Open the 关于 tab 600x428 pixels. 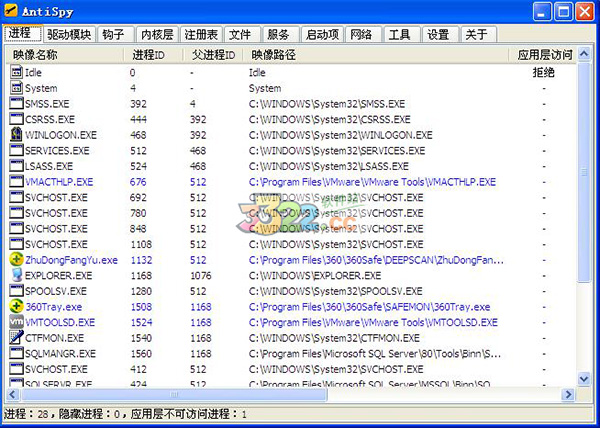point(479,34)
